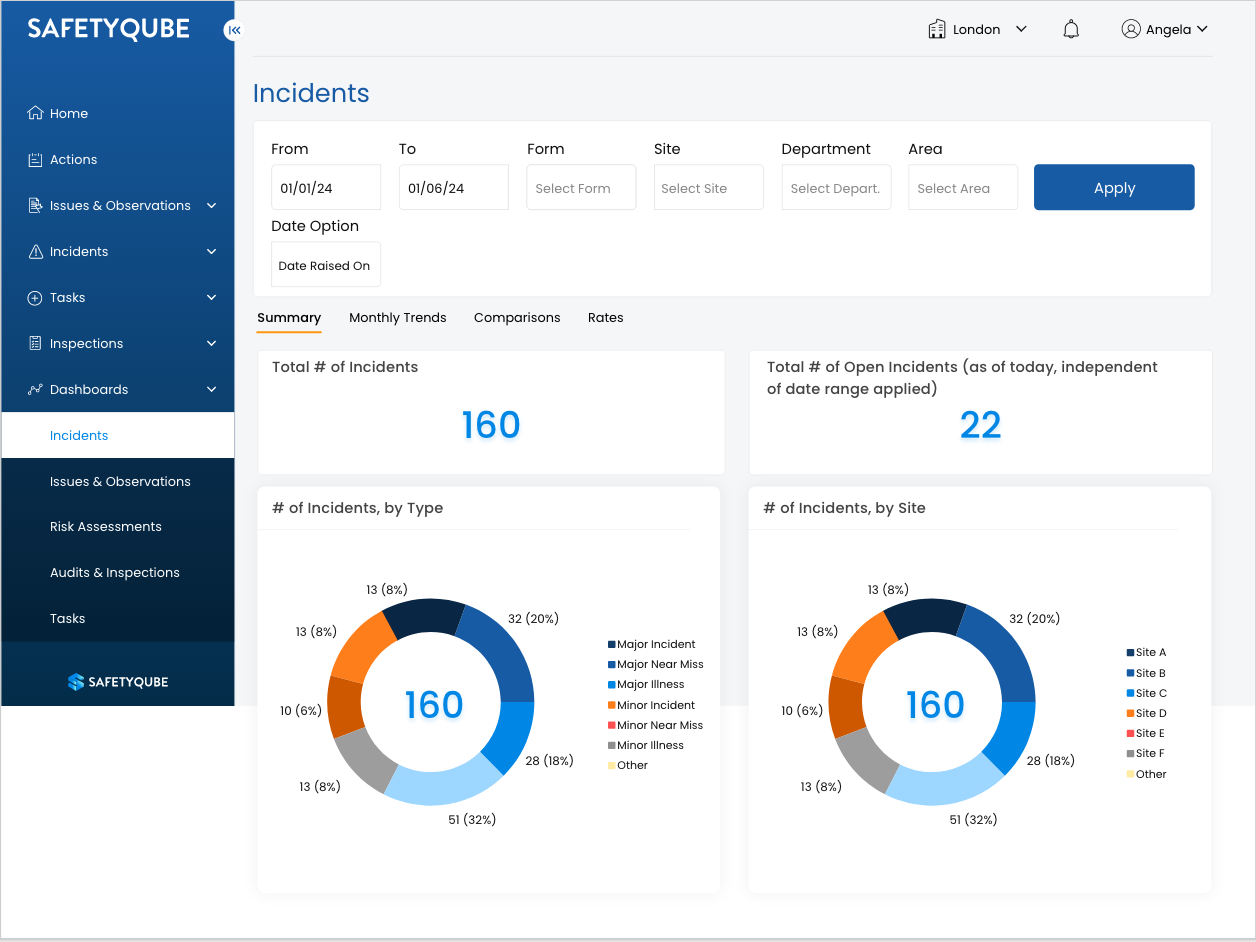Toggle Minor Illness legend swatch
Screen dimensions: 1256x942
click(612, 746)
